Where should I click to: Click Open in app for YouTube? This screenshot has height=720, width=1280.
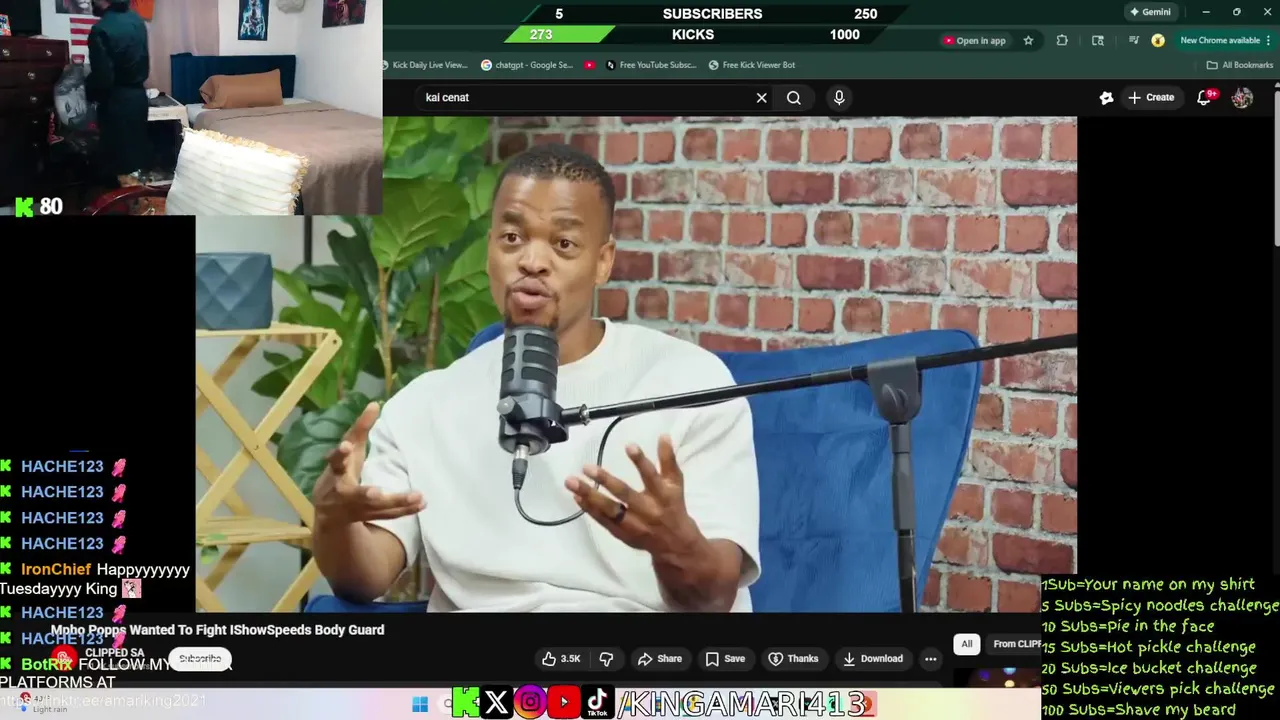pos(974,41)
